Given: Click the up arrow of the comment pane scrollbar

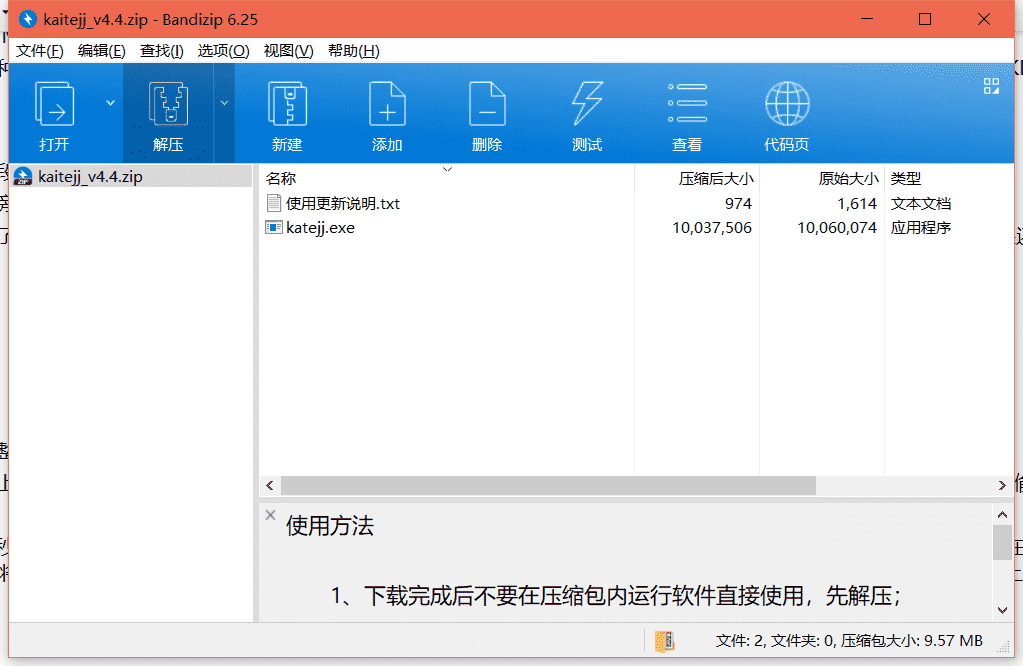Looking at the screenshot, I should [1002, 514].
